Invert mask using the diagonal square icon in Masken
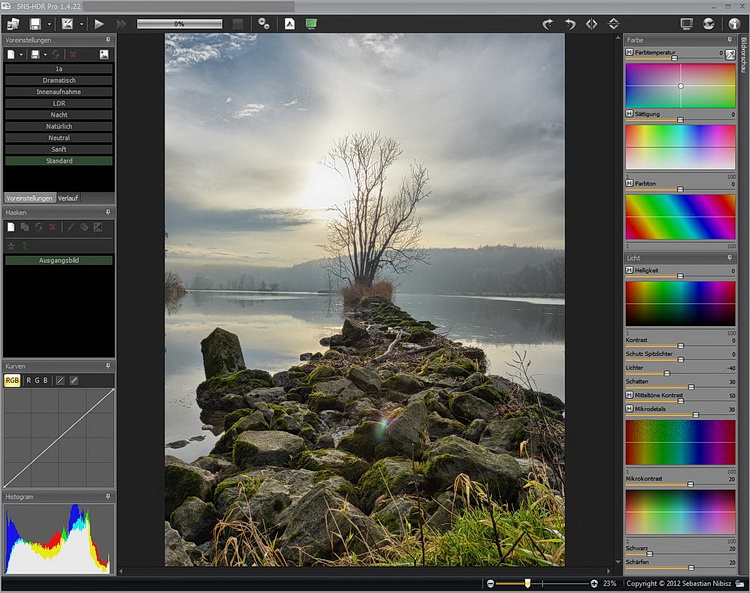Viewport: 750px width, 593px height. point(98,227)
